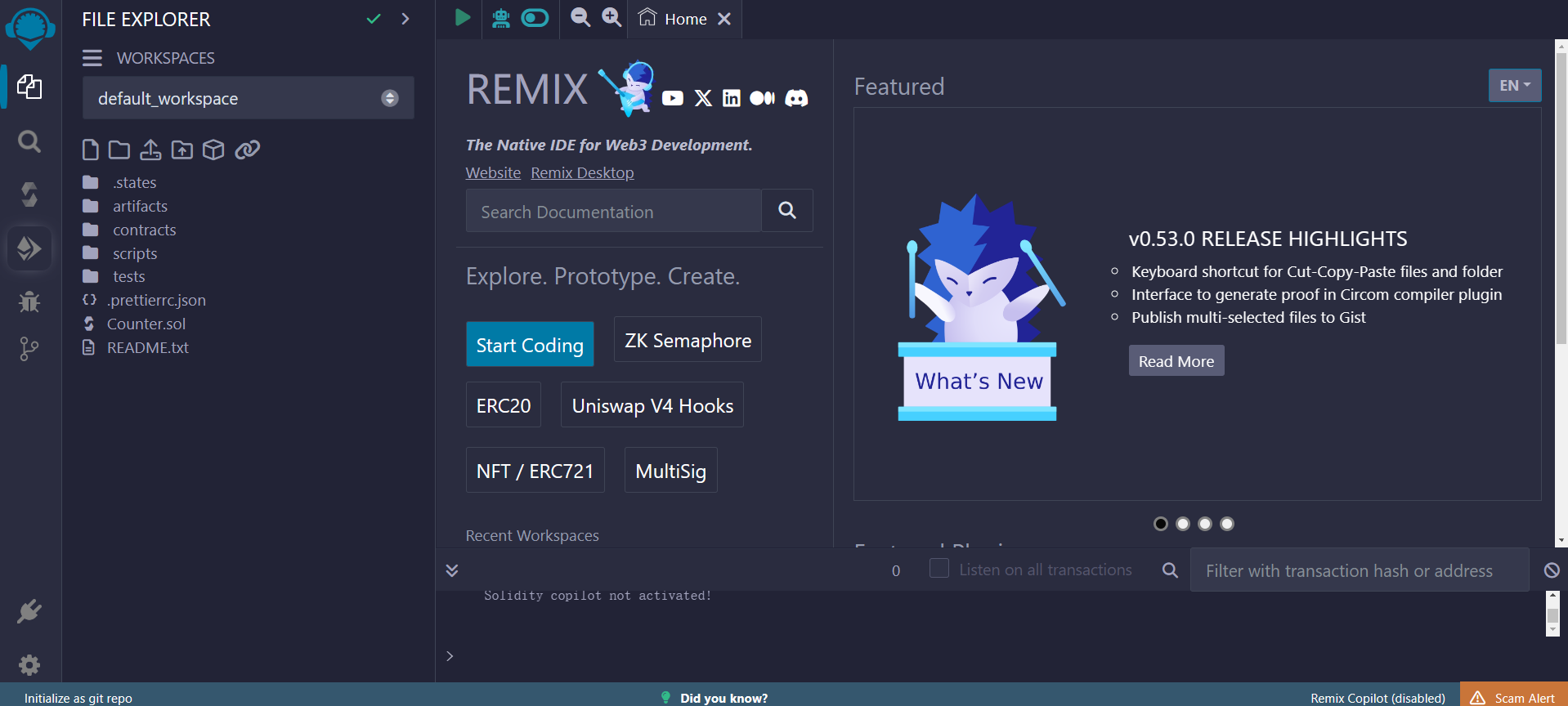The image size is (1568, 706).
Task: Open the Plugin Manager plug icon
Action: click(29, 611)
